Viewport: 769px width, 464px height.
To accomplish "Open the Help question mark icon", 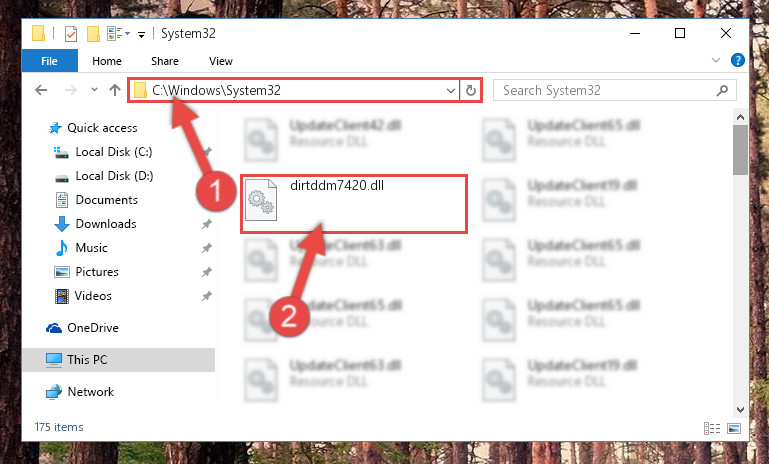I will (x=738, y=60).
